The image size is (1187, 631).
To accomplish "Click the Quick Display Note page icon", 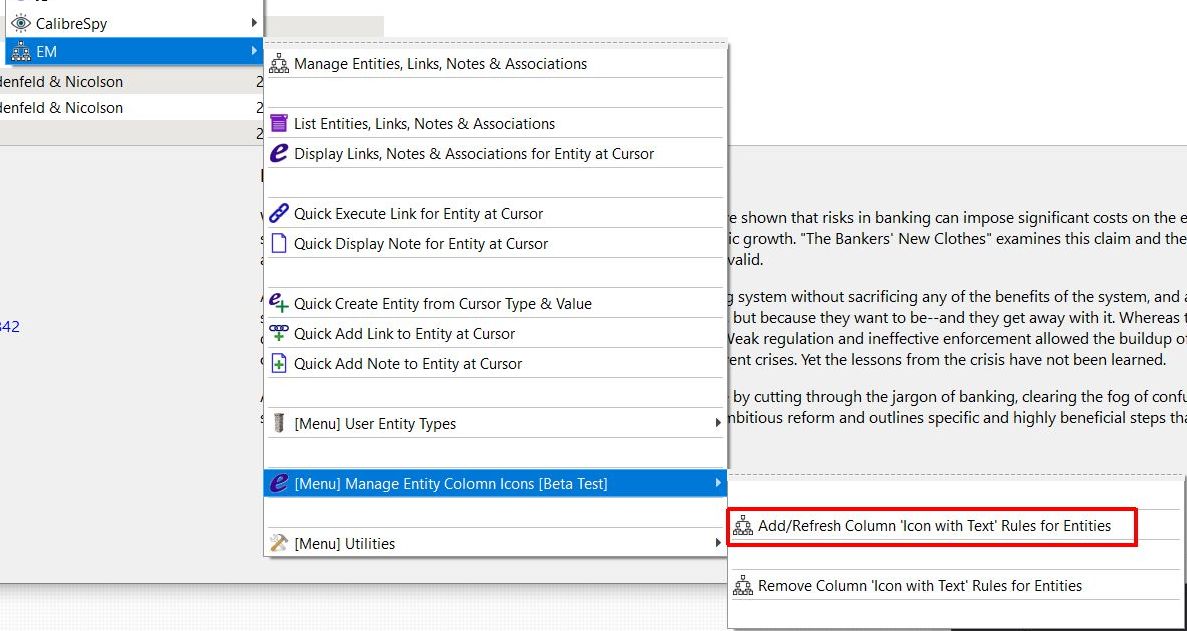I will click(x=279, y=244).
